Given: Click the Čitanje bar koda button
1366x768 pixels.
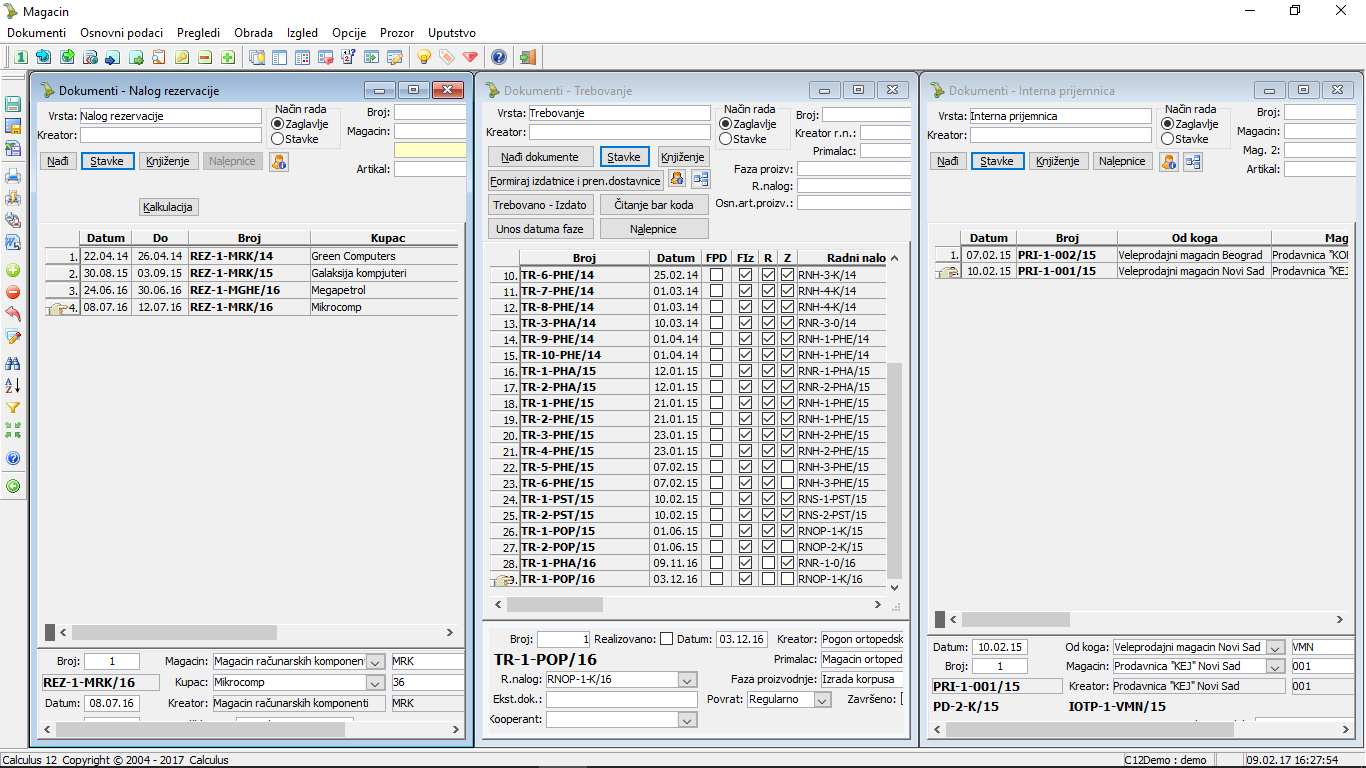Looking at the screenshot, I should point(653,205).
